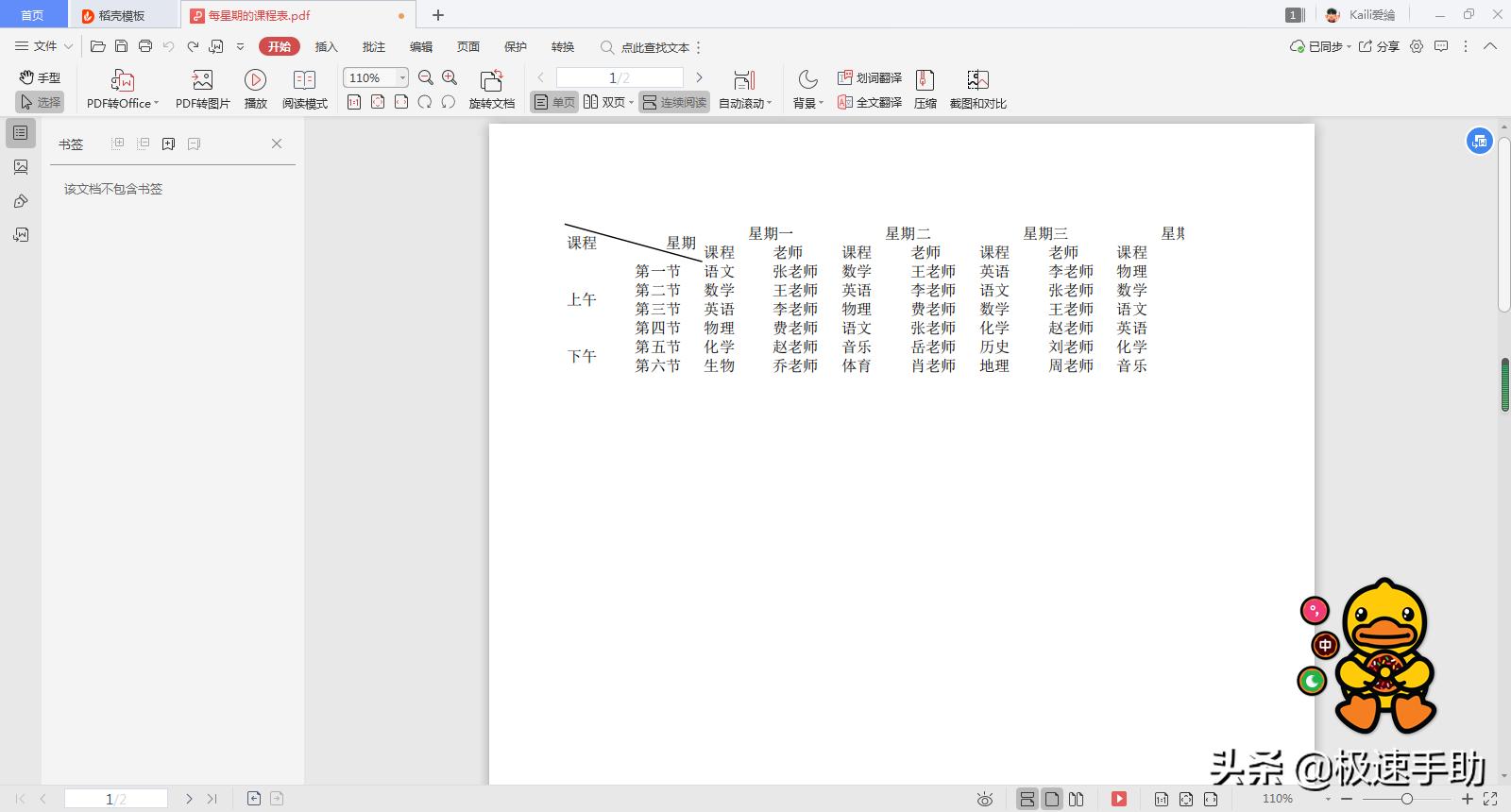This screenshot has width=1511, height=812.
Task: Click the 旋转文档 rotate document icon
Action: [491, 80]
